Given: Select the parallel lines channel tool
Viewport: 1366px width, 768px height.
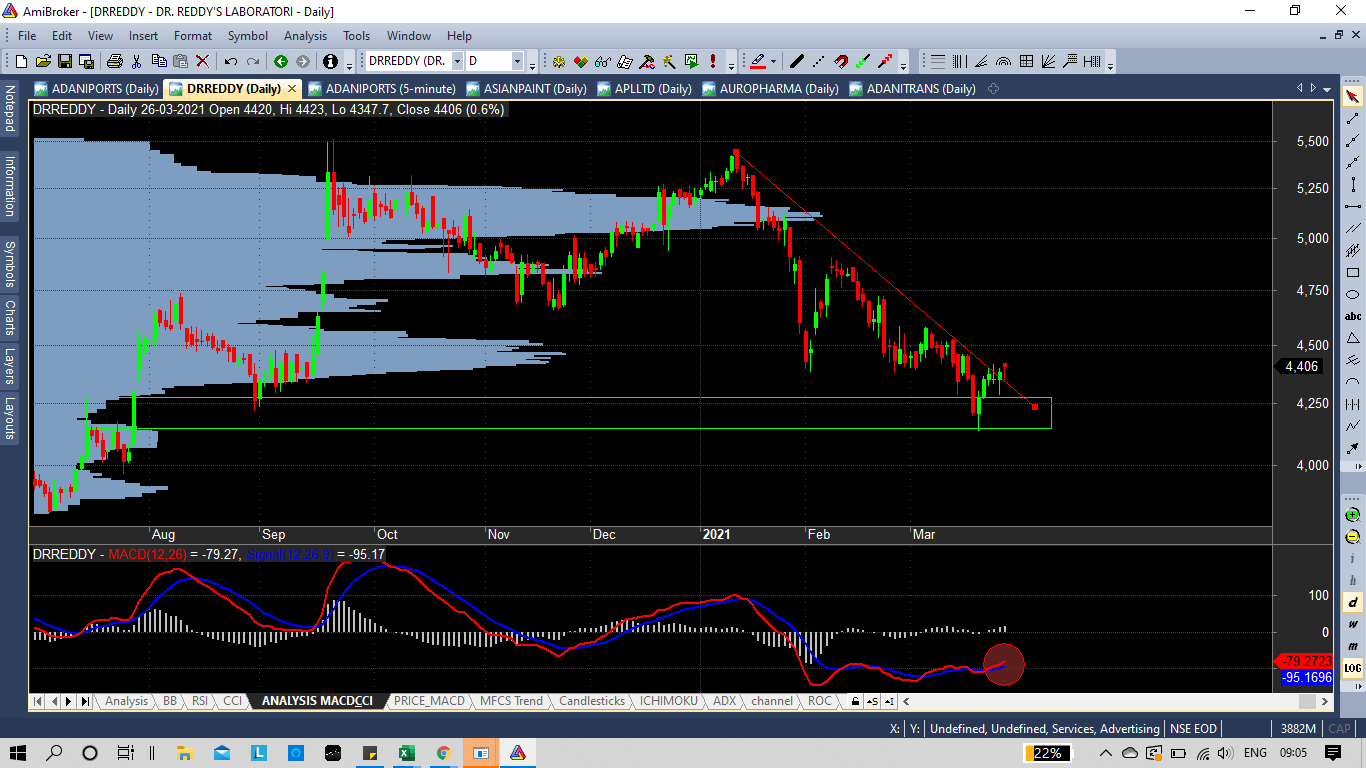Looking at the screenshot, I should [1352, 228].
